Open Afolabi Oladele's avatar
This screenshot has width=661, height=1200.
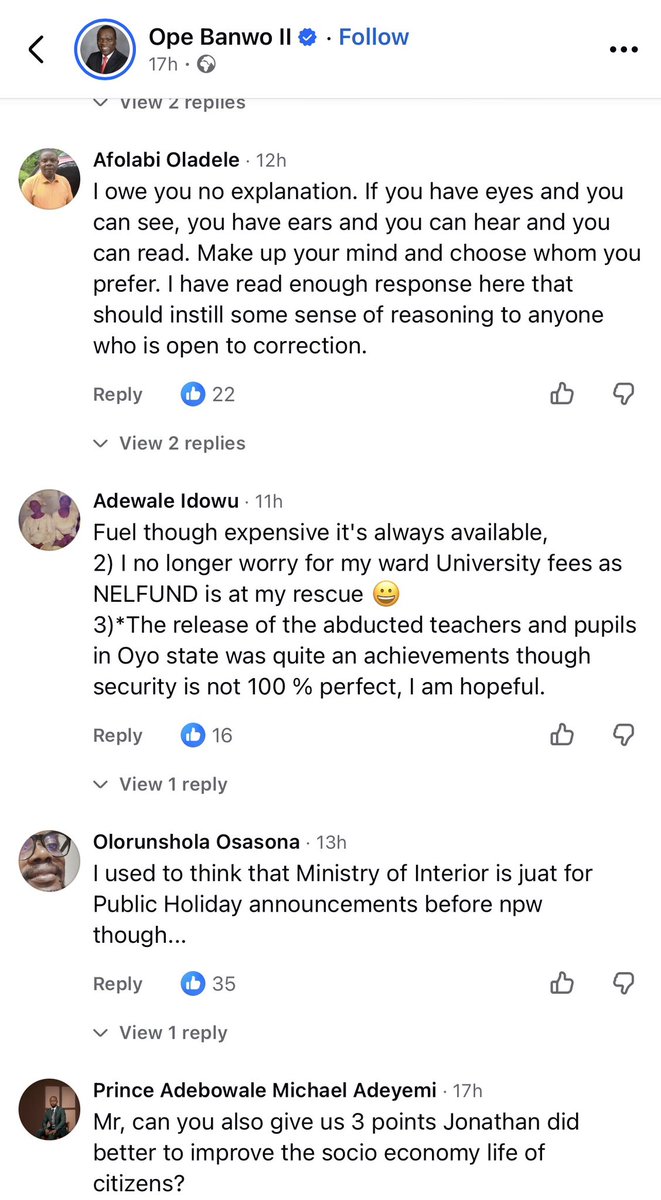(x=50, y=178)
